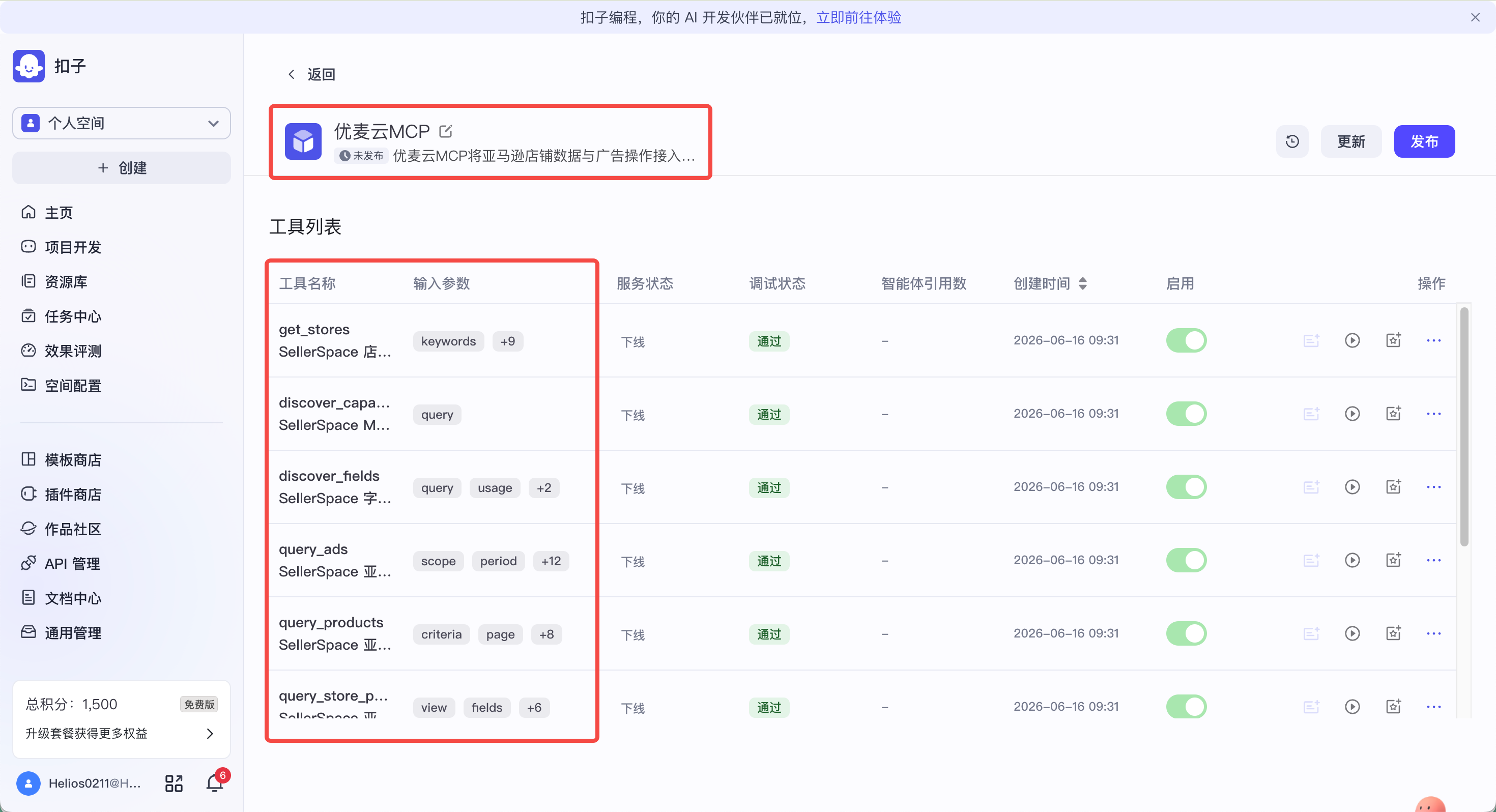Click the +12 parameters tag for query_ads
The image size is (1496, 812).
point(551,561)
